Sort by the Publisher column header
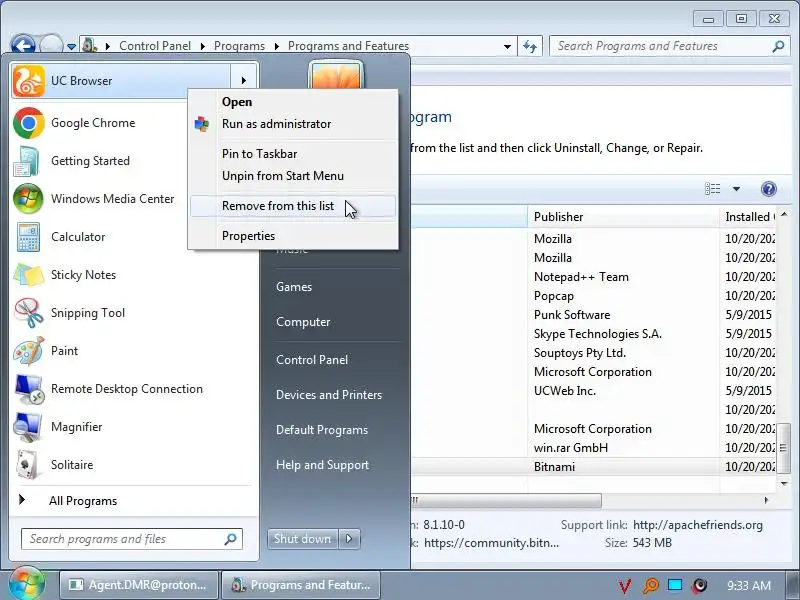The image size is (800, 600). point(623,217)
